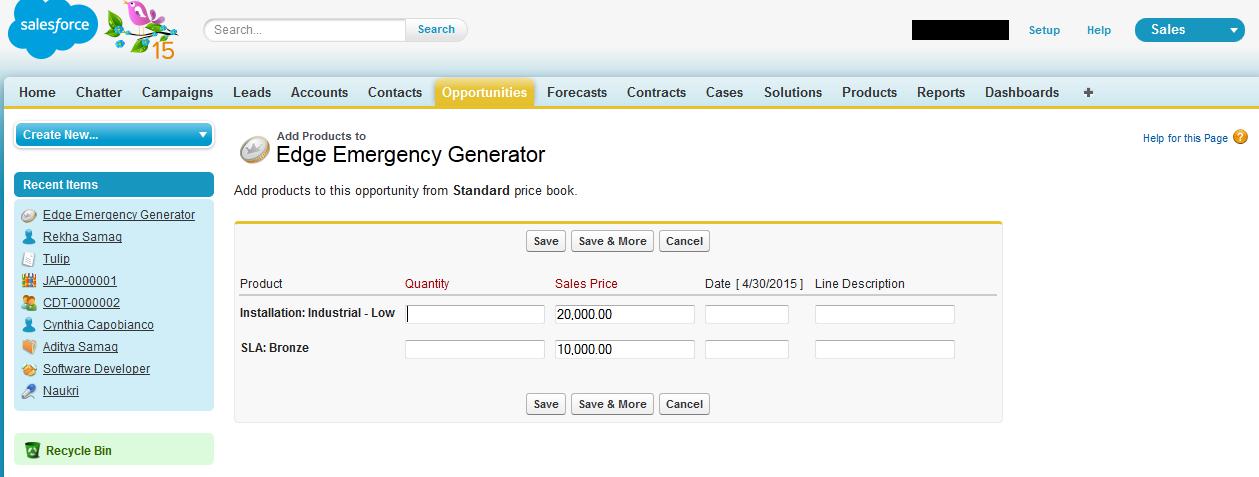Open the Products tab
The image size is (1259, 477).
tap(869, 92)
